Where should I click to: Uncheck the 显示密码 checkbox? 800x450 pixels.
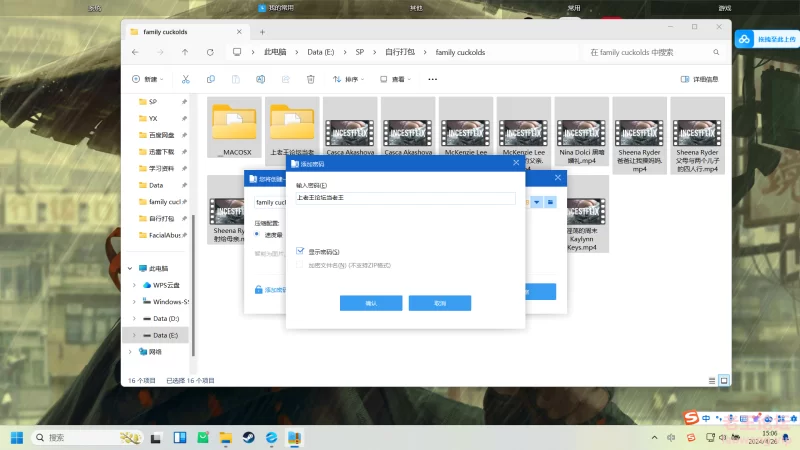click(300, 252)
